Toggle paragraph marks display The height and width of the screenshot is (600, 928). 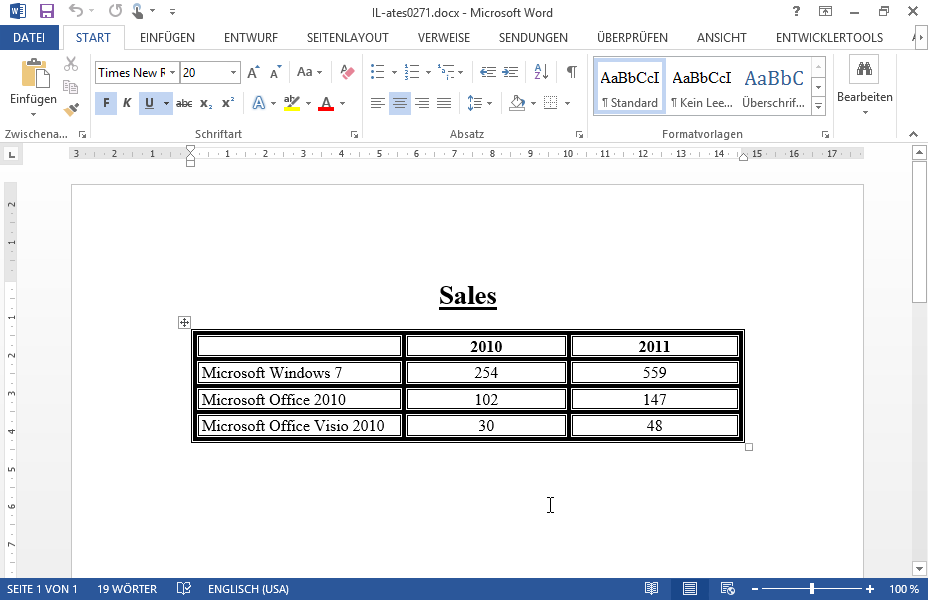point(572,72)
